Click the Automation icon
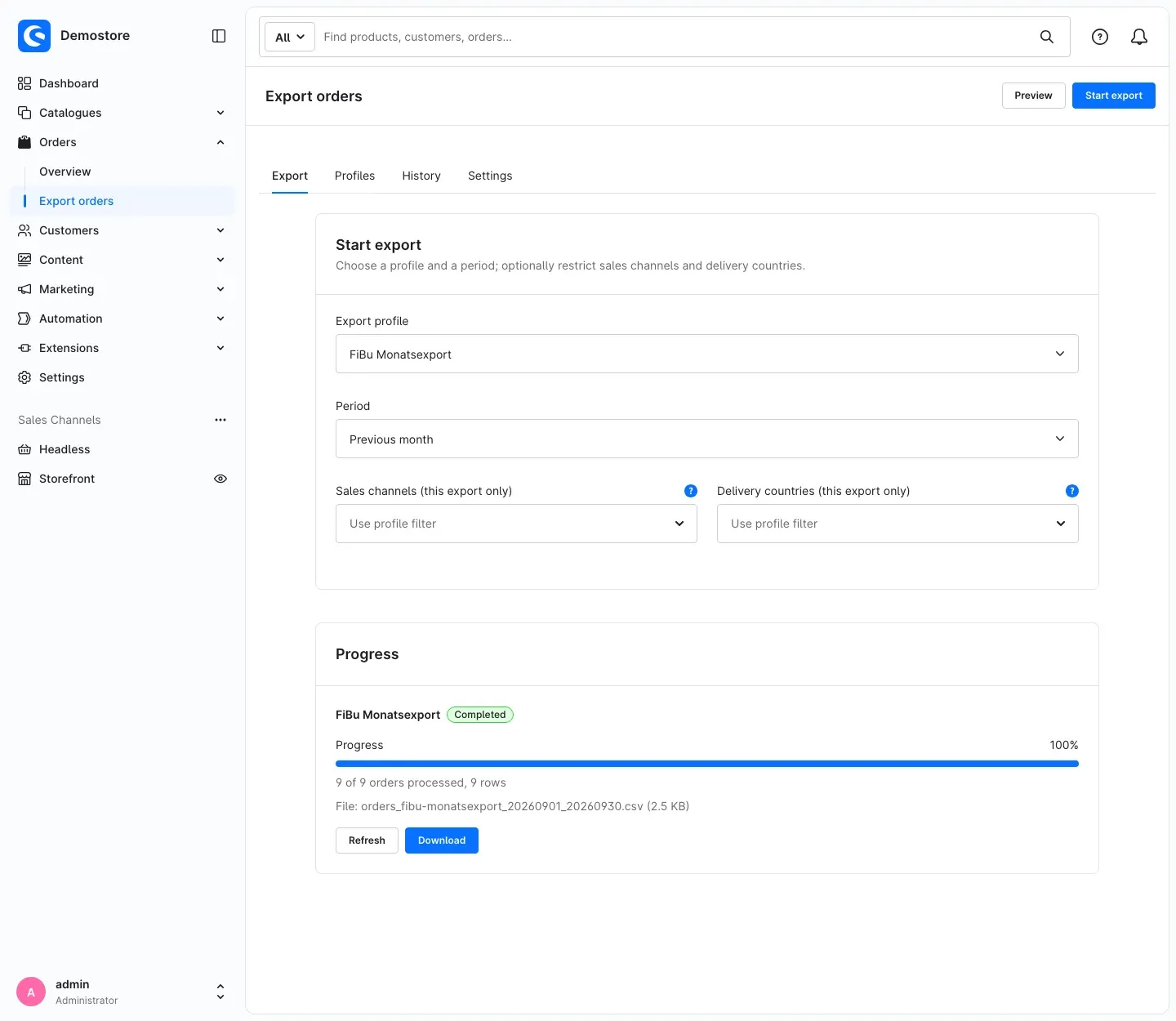 [x=24, y=319]
